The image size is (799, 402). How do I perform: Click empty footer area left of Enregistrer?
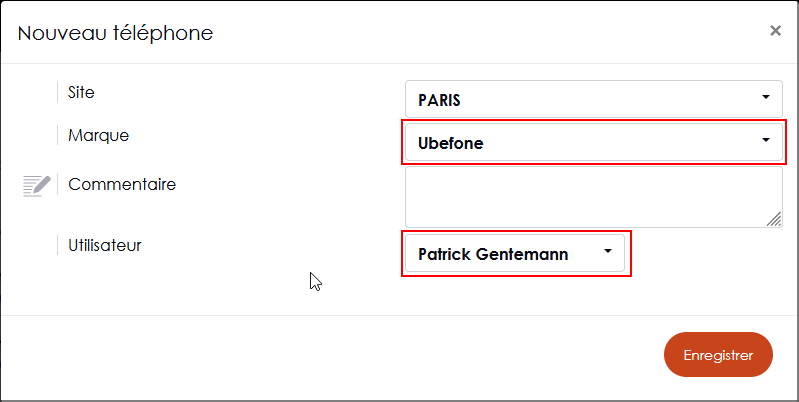331,357
